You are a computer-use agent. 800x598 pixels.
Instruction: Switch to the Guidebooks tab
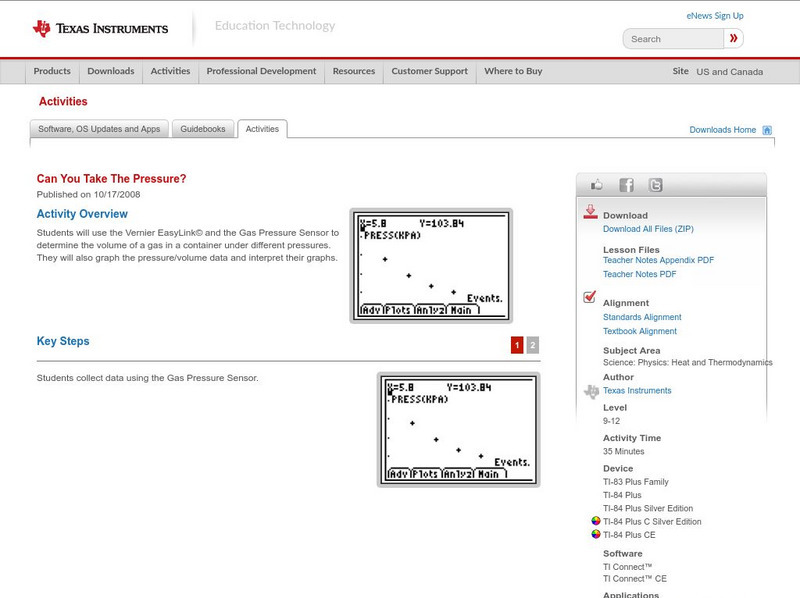pos(204,129)
